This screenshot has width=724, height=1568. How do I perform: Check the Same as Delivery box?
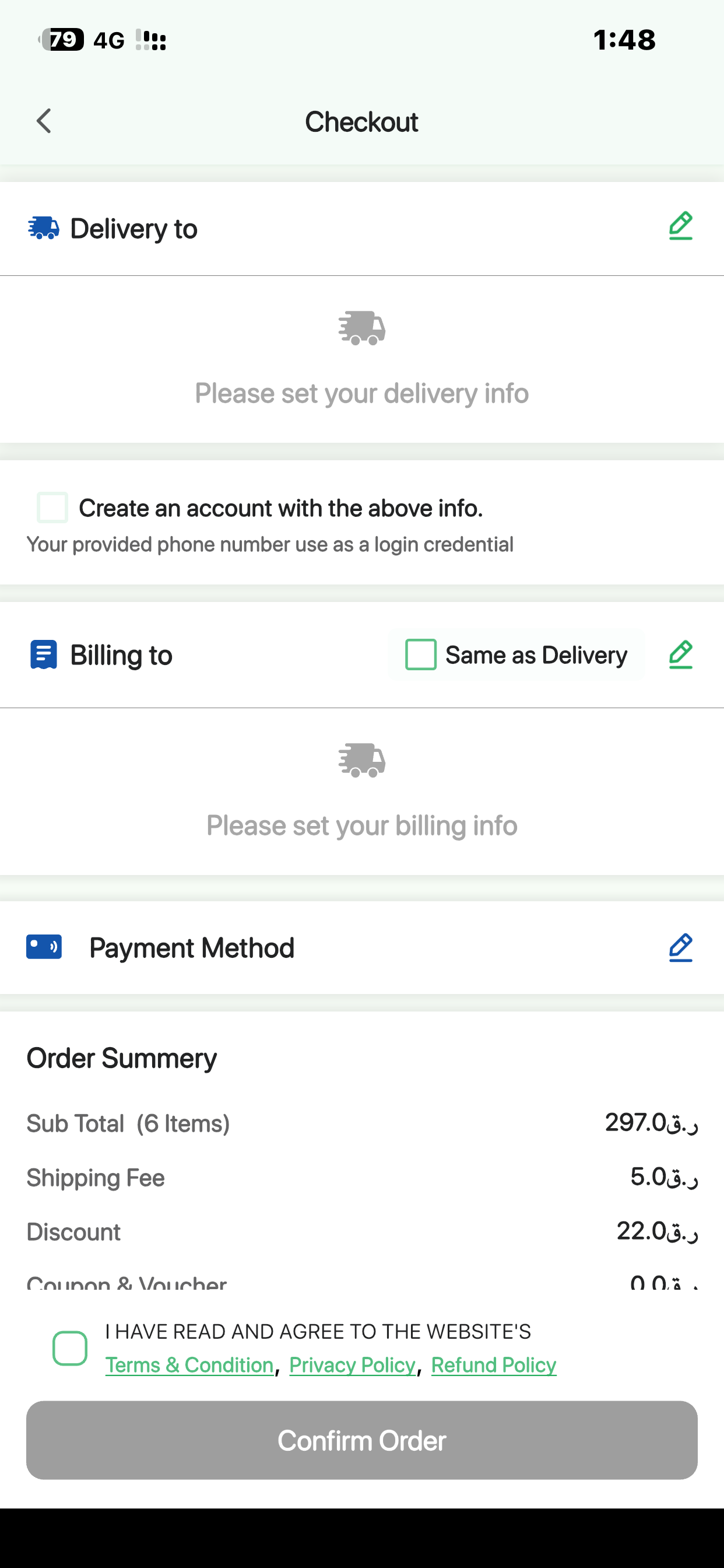(x=421, y=654)
